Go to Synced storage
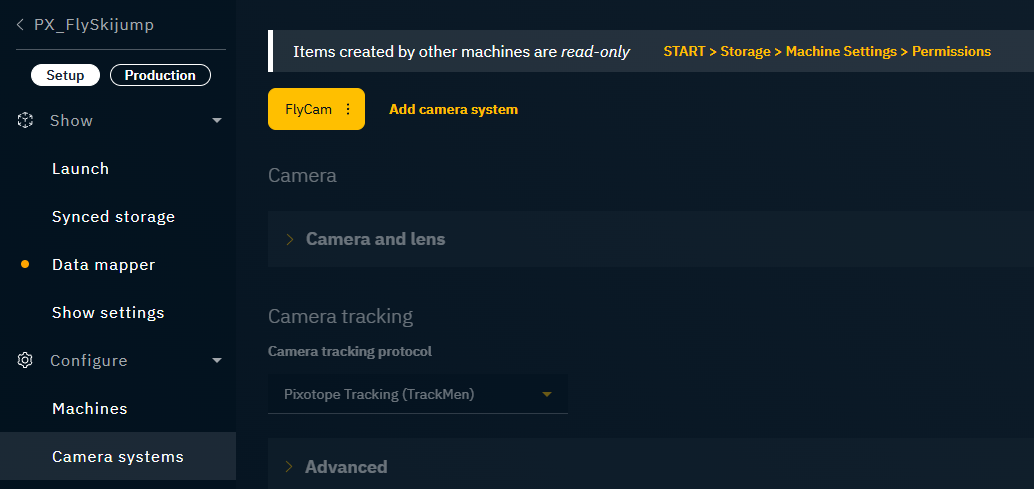The height and width of the screenshot is (489, 1034). tap(113, 217)
